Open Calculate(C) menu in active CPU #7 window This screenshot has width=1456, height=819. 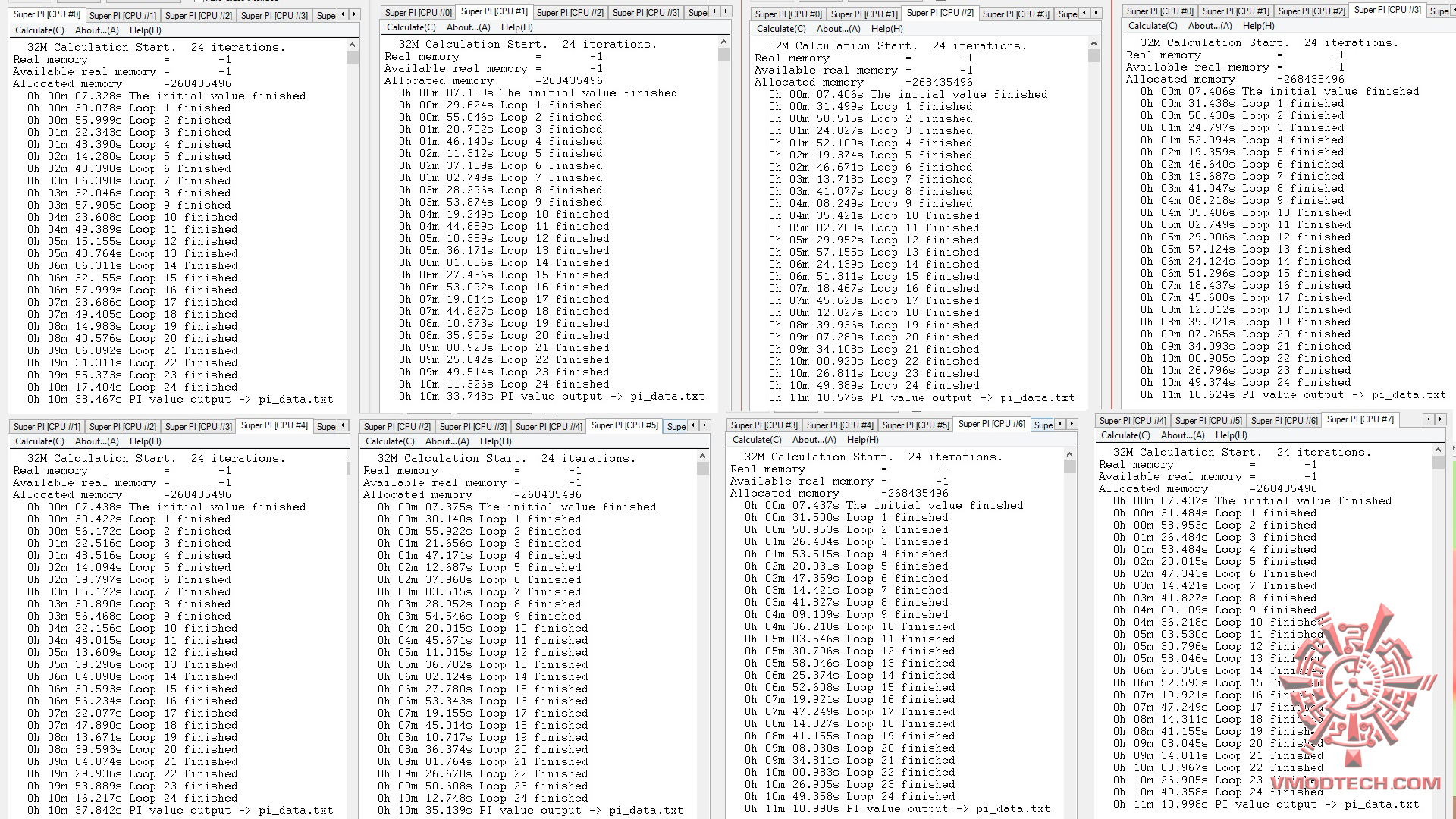pos(1125,435)
